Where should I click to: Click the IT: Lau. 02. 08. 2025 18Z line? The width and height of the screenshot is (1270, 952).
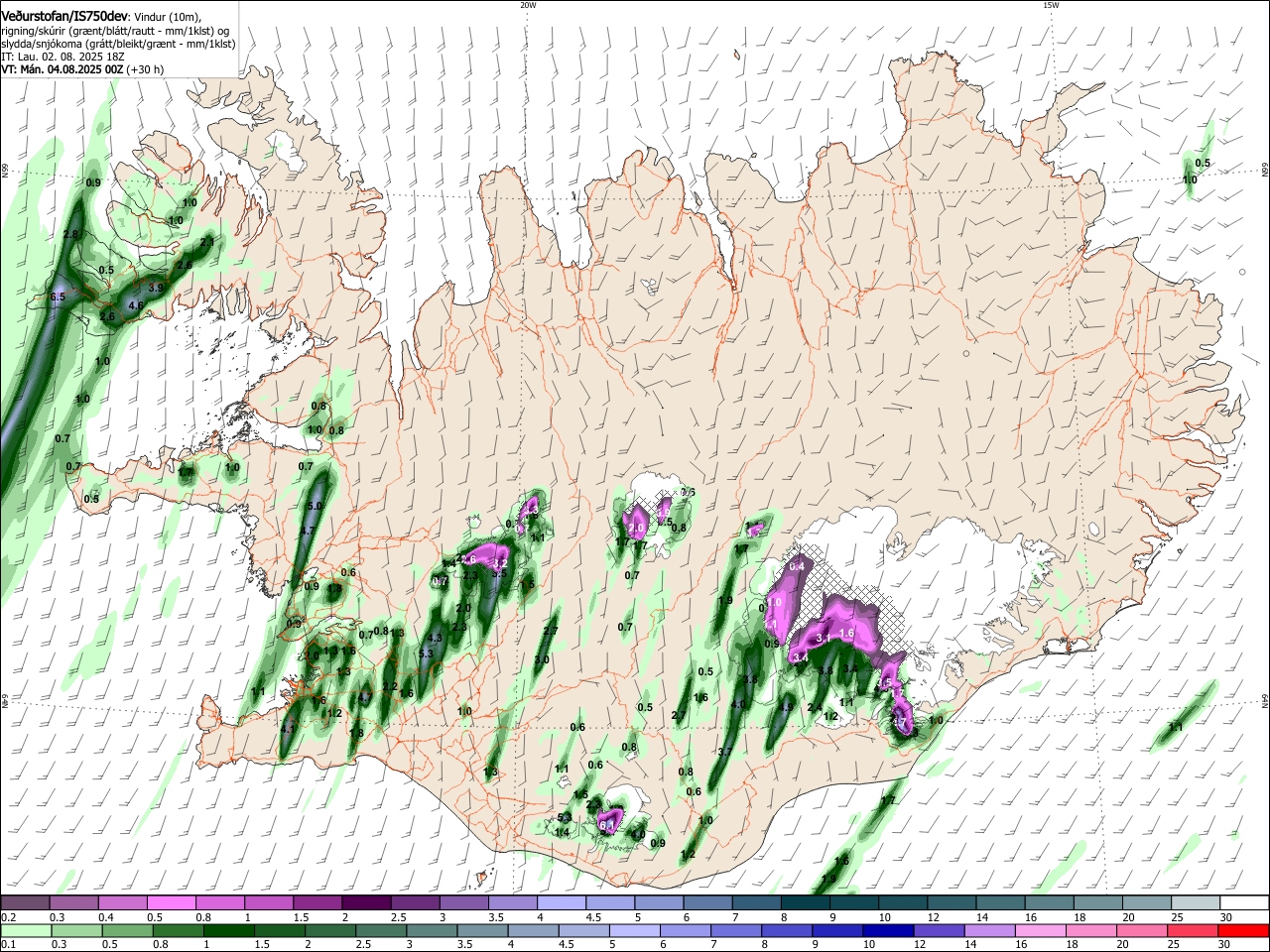63,57
